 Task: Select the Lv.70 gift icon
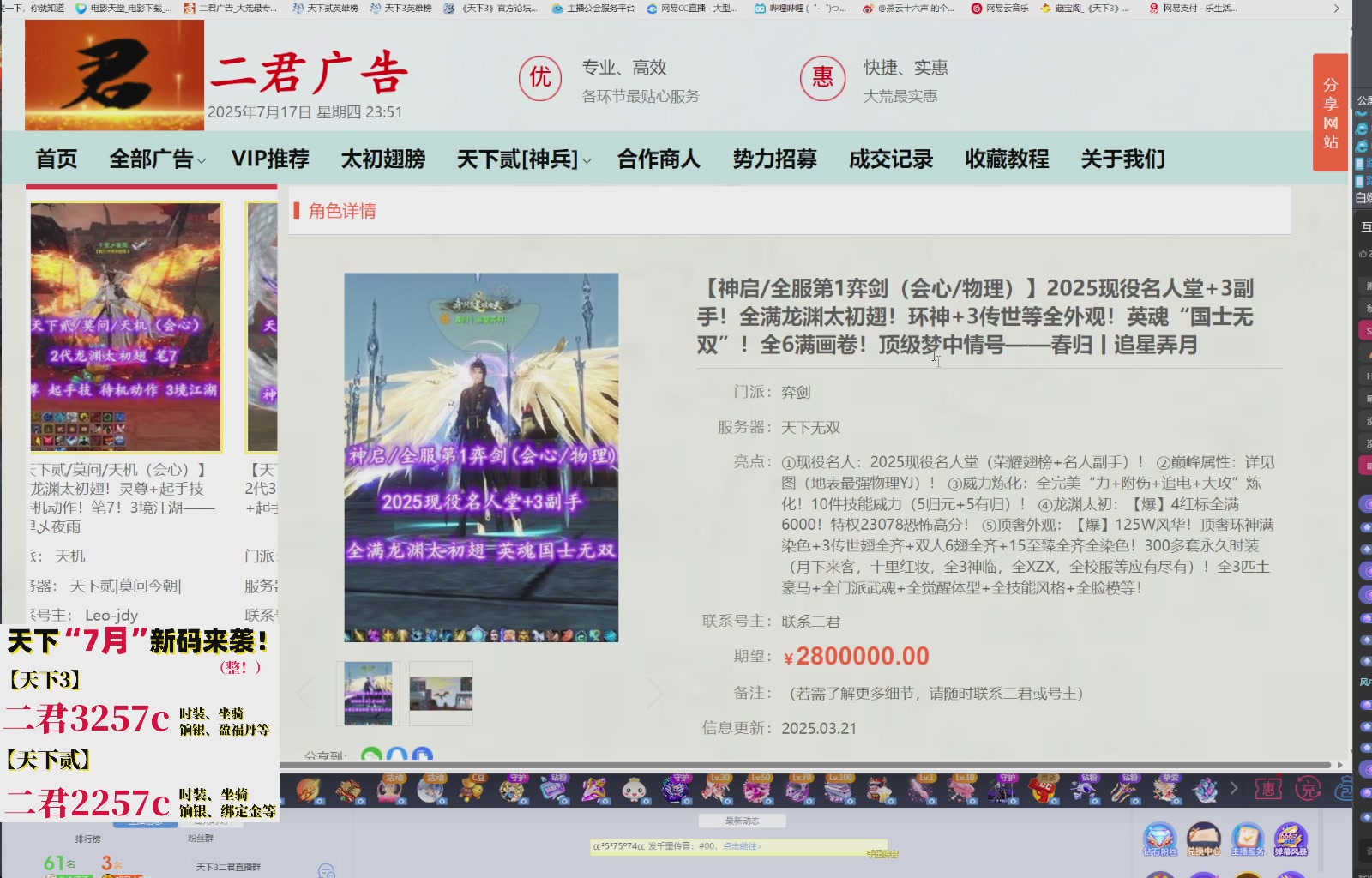[798, 789]
